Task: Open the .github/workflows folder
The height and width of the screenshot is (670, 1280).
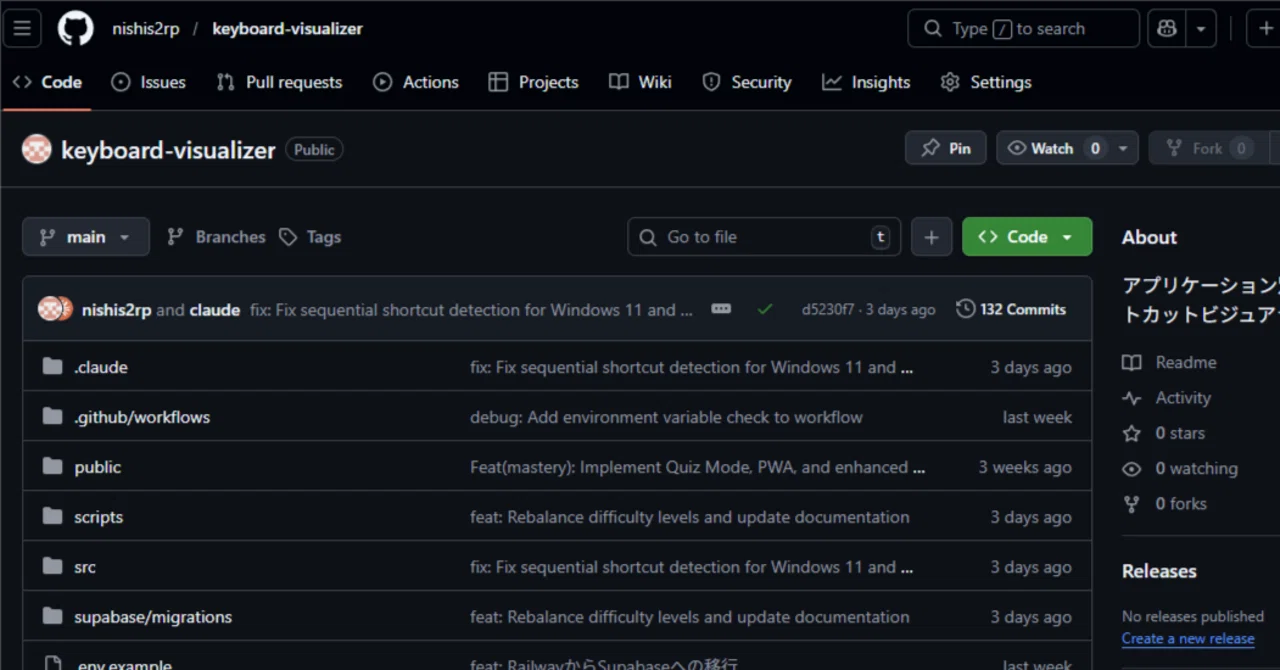Action: pyautogui.click(x=142, y=417)
